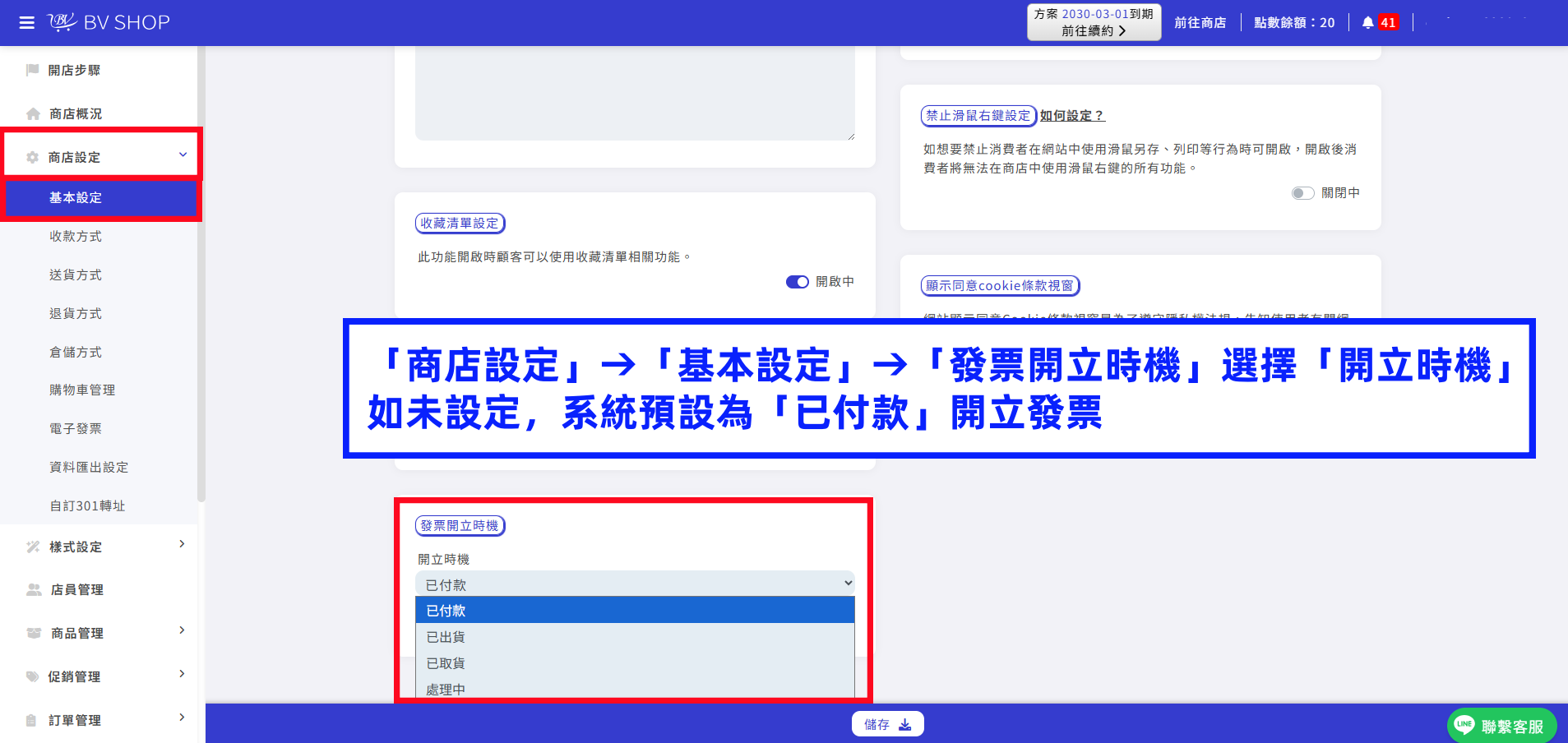Expand the 促銷管理 chevron
Image resolution: width=1568 pixels, height=743 pixels.
[x=182, y=674]
